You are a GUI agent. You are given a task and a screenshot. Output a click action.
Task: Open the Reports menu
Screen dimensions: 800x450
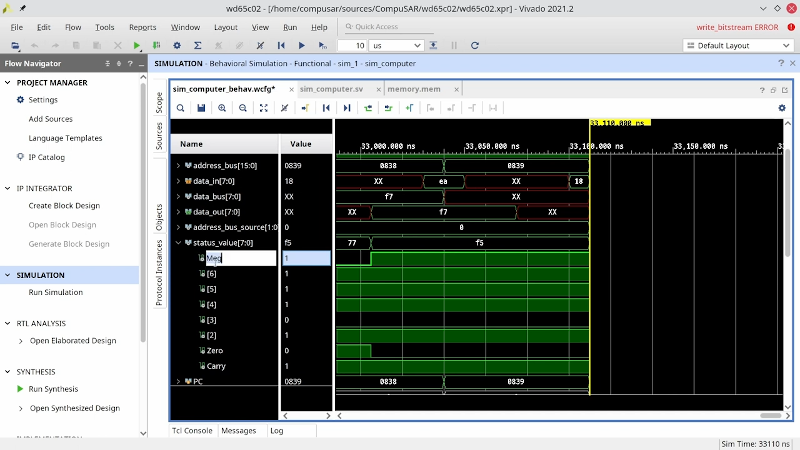142,27
